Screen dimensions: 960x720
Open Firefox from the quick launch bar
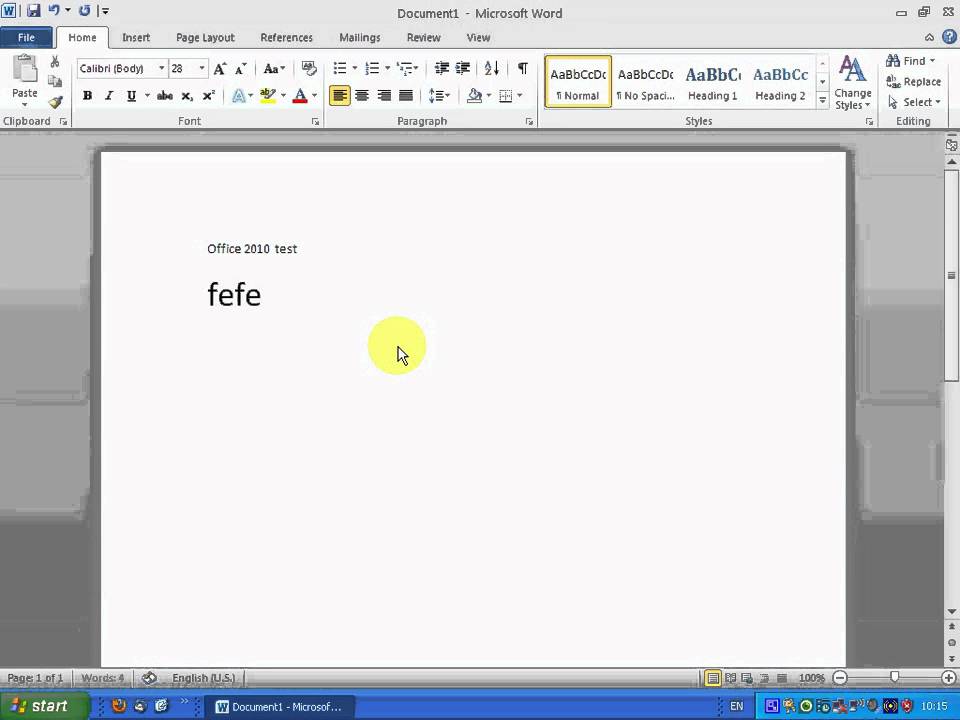pyautogui.click(x=119, y=706)
